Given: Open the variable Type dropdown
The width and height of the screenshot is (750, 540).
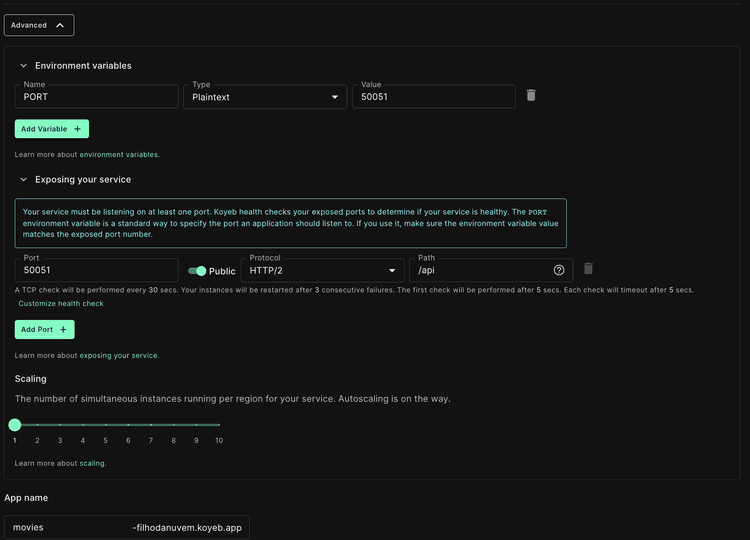Looking at the screenshot, I should [264, 97].
